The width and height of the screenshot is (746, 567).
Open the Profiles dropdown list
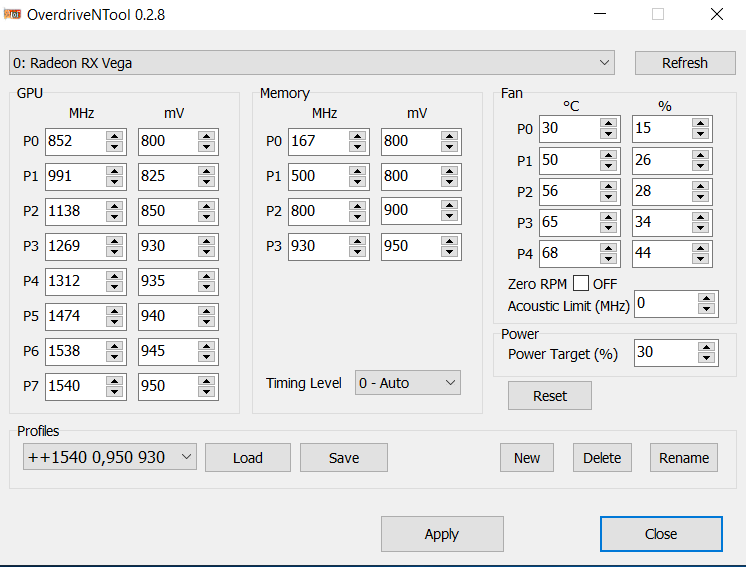110,457
